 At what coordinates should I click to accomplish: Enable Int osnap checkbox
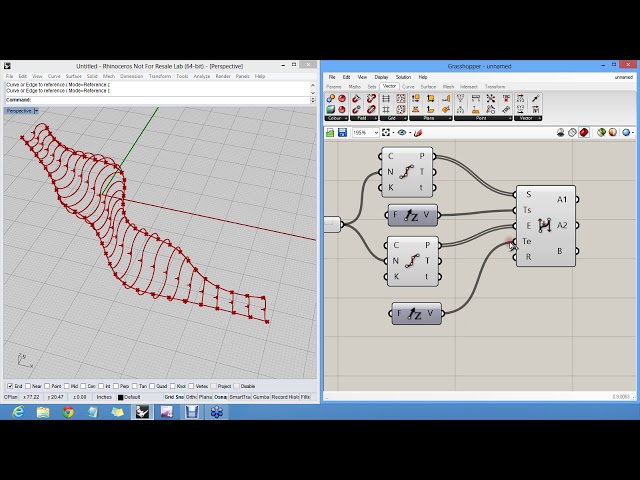(x=101, y=386)
